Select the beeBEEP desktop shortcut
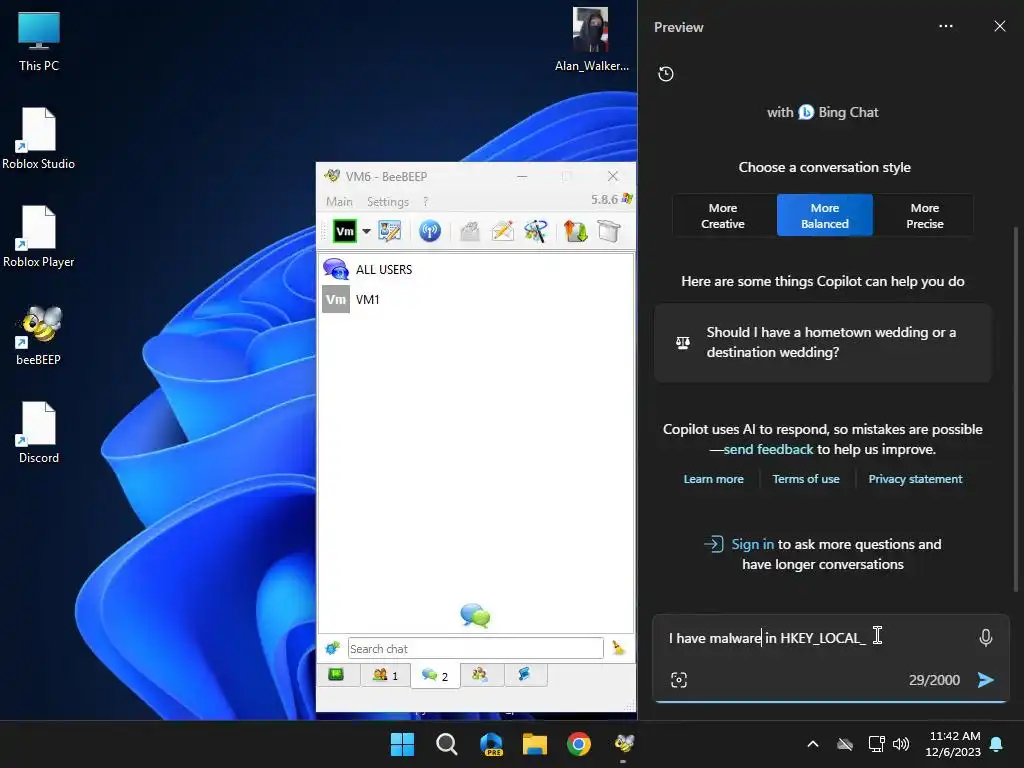 pos(39,335)
